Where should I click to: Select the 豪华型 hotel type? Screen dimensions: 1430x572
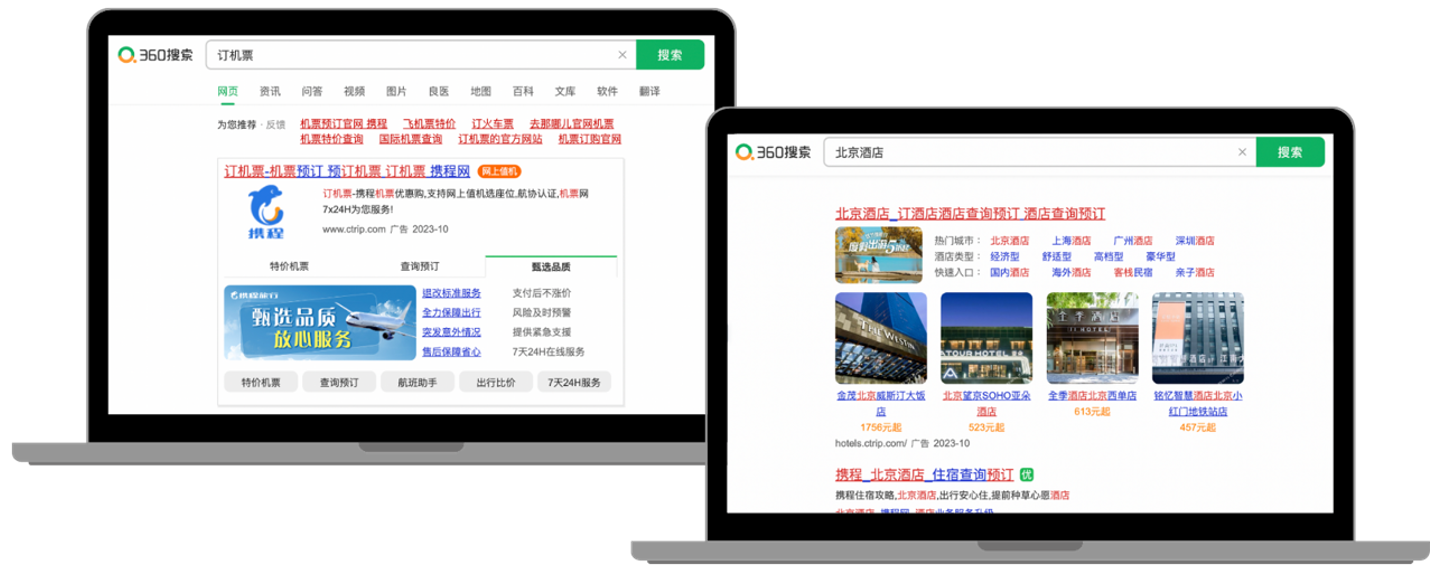(x=1160, y=257)
